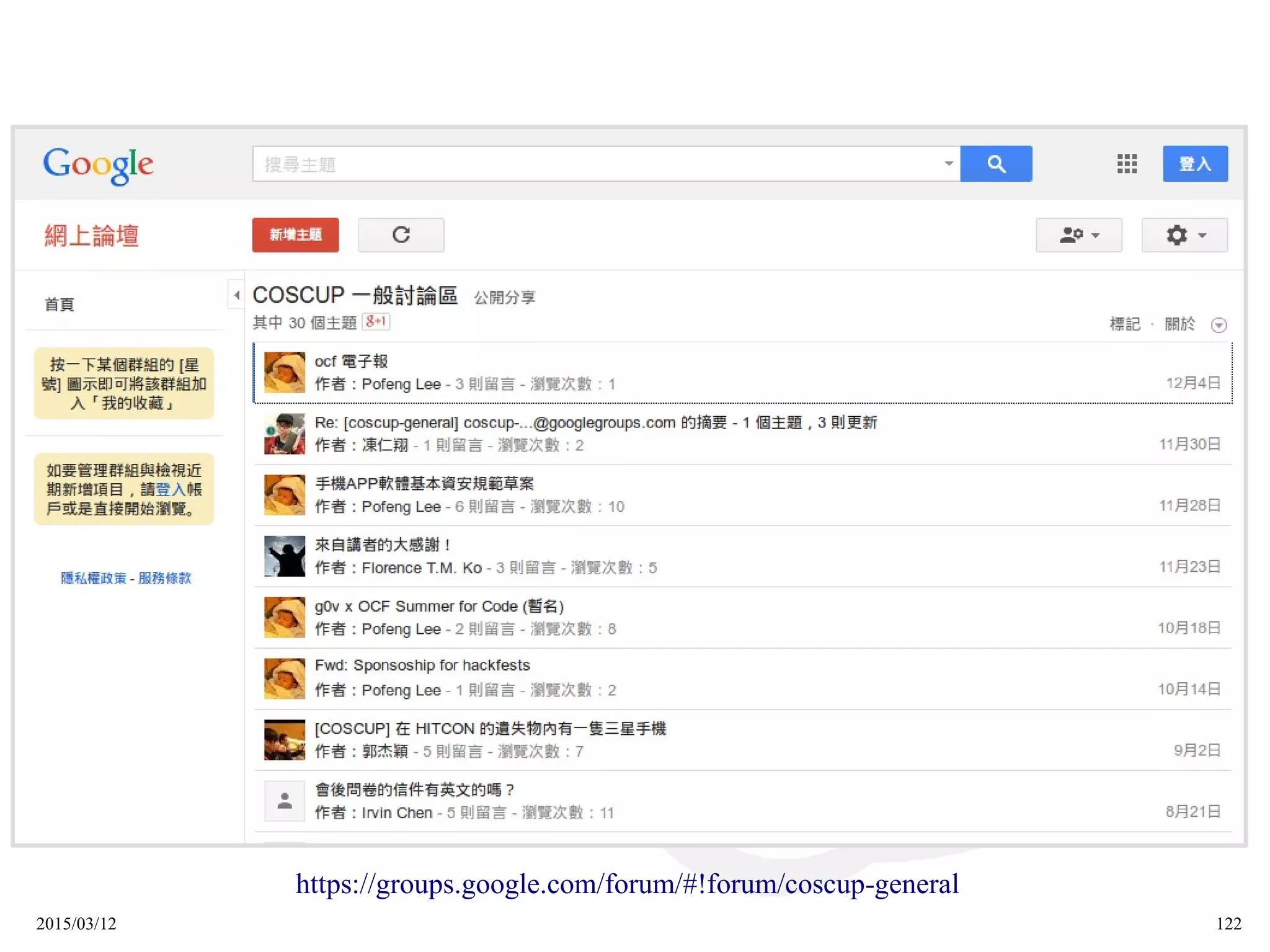Click avatar beside g0v x OCF topic
This screenshot has height=952, width=1270.
pyautogui.click(x=285, y=617)
